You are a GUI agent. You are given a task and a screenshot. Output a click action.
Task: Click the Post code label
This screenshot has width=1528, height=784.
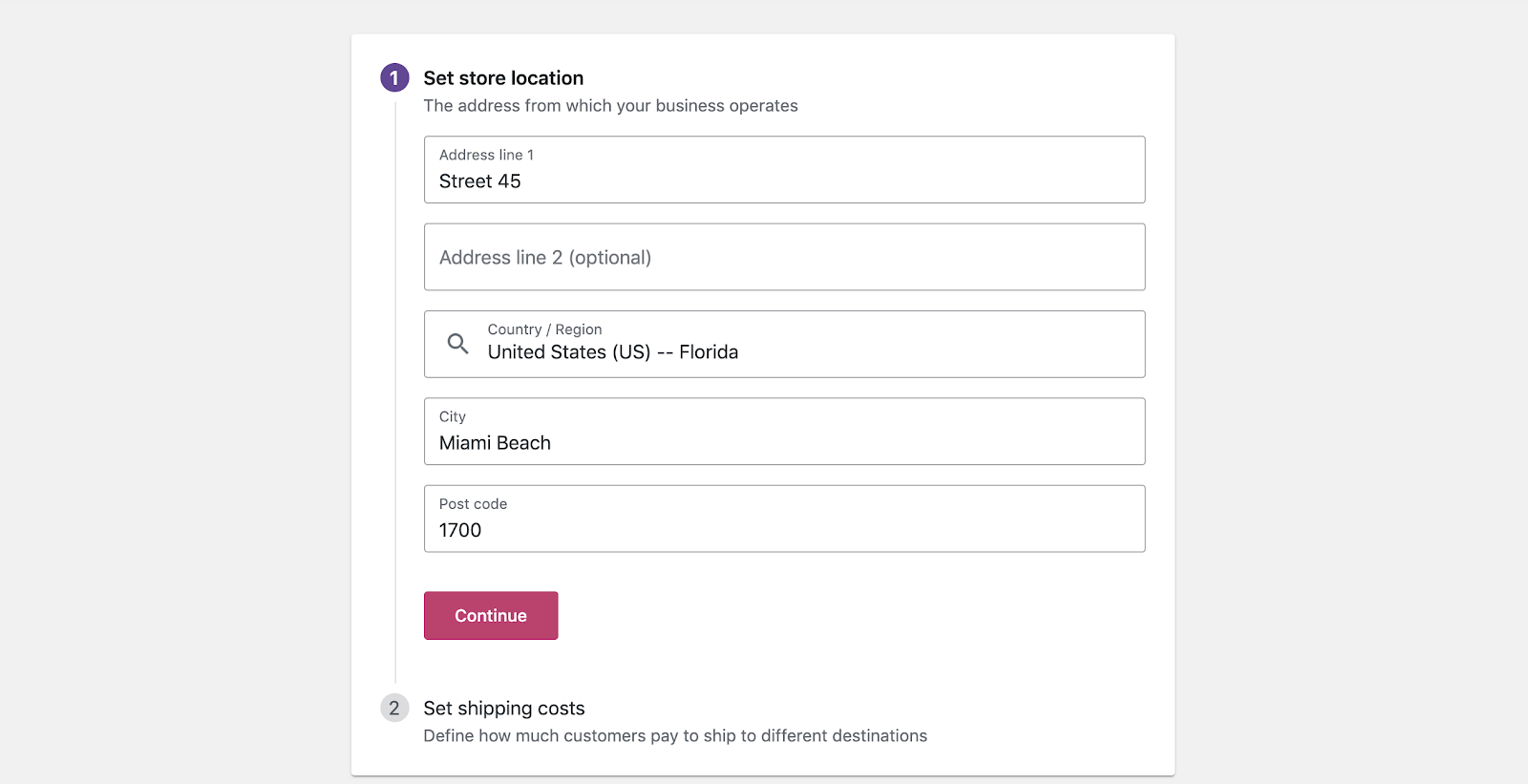[x=473, y=504]
